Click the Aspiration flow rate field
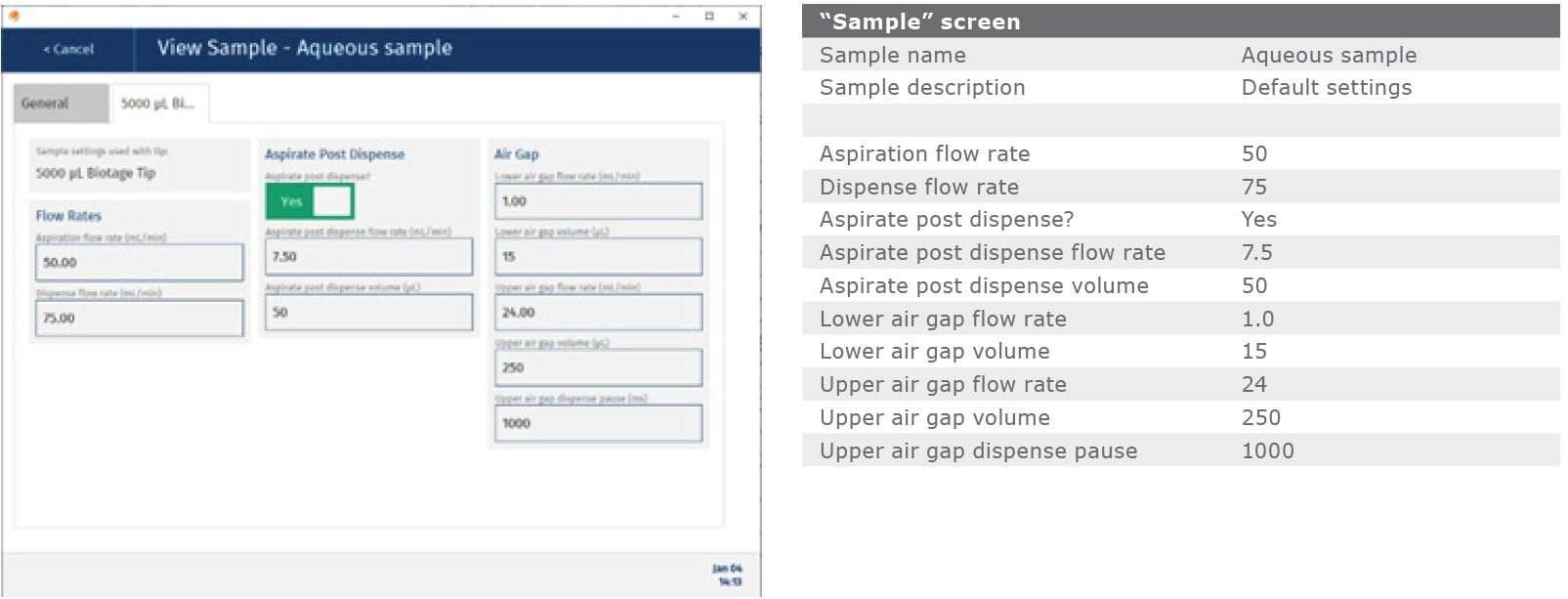The width and height of the screenshot is (1568, 599). tap(139, 263)
